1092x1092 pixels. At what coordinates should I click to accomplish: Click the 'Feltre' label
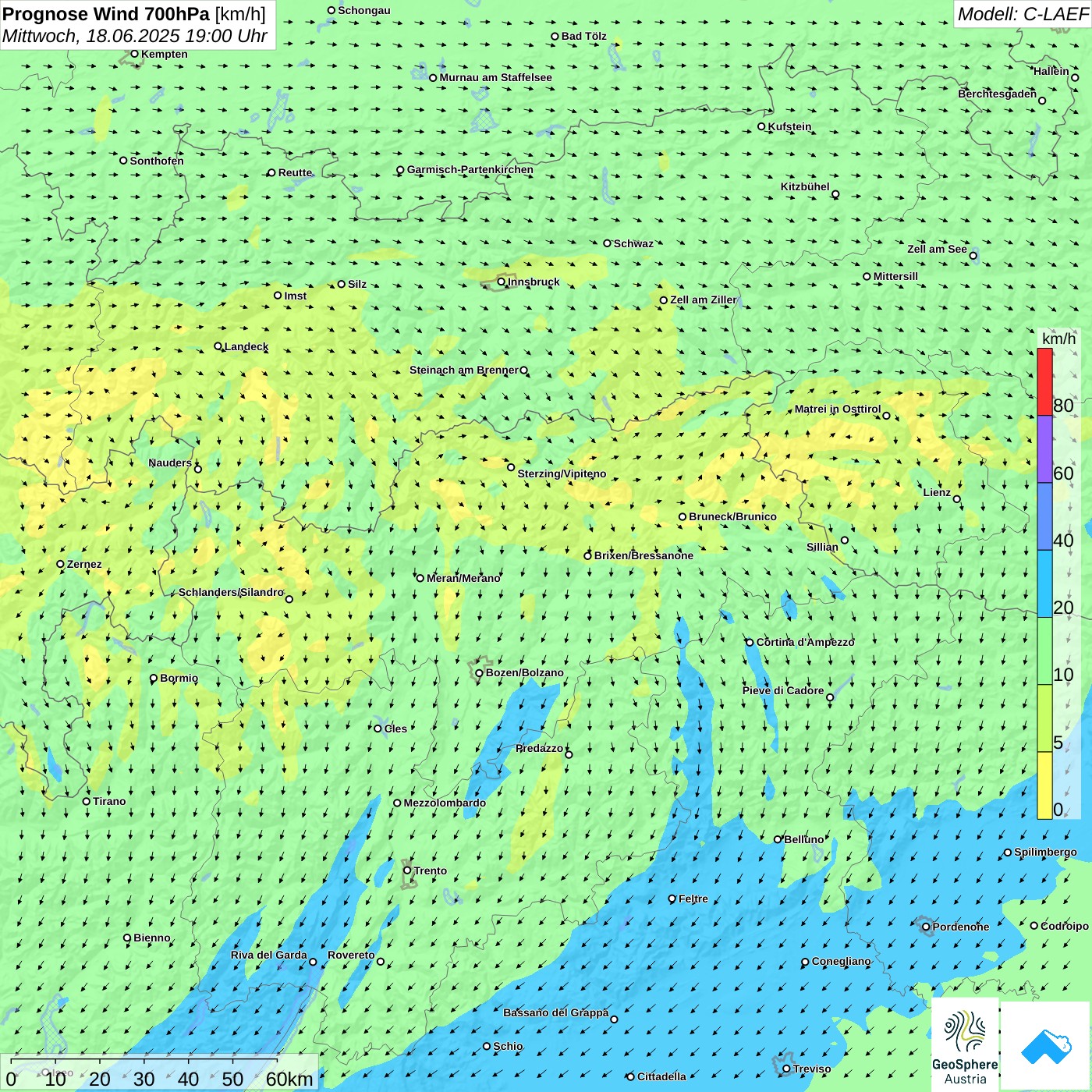[x=693, y=899]
